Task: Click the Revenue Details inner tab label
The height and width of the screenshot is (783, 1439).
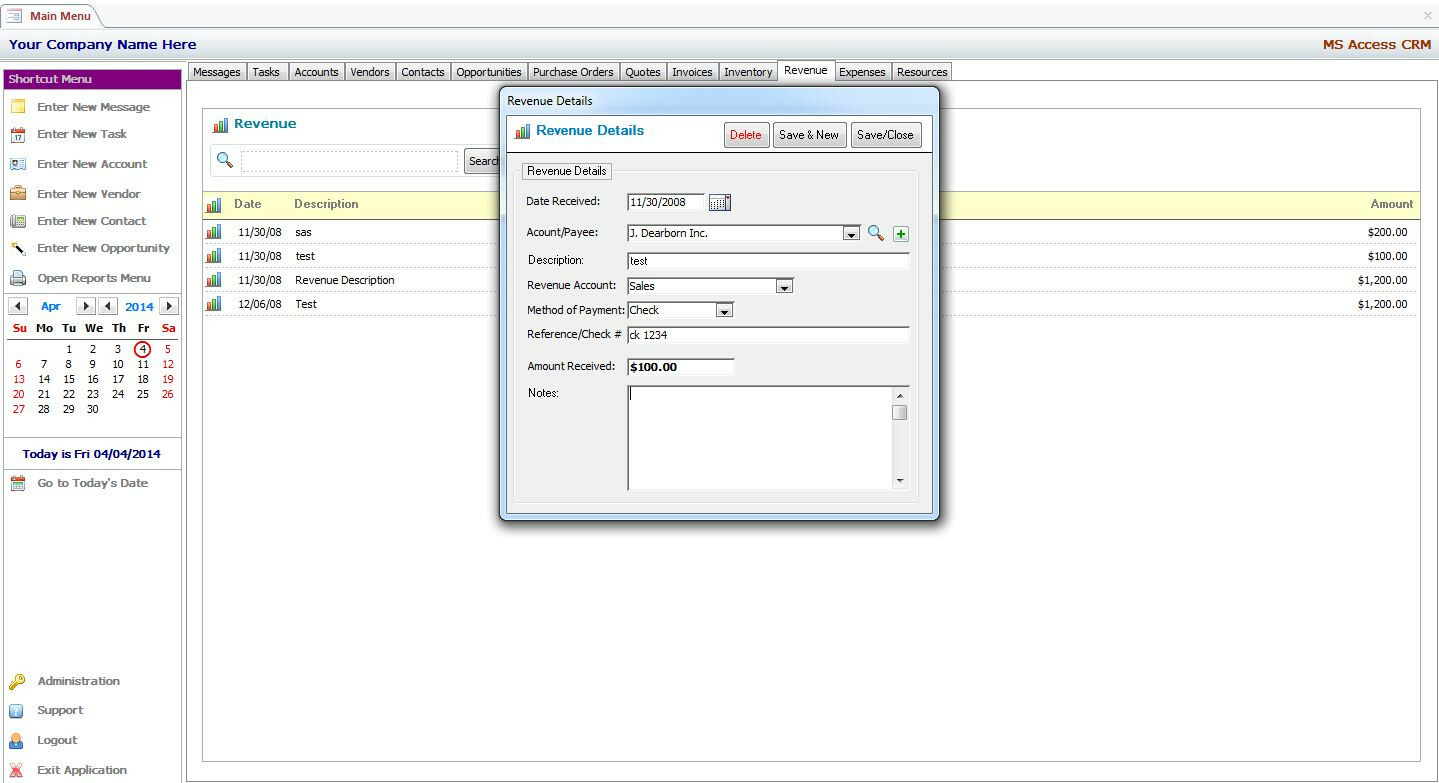Action: (567, 171)
